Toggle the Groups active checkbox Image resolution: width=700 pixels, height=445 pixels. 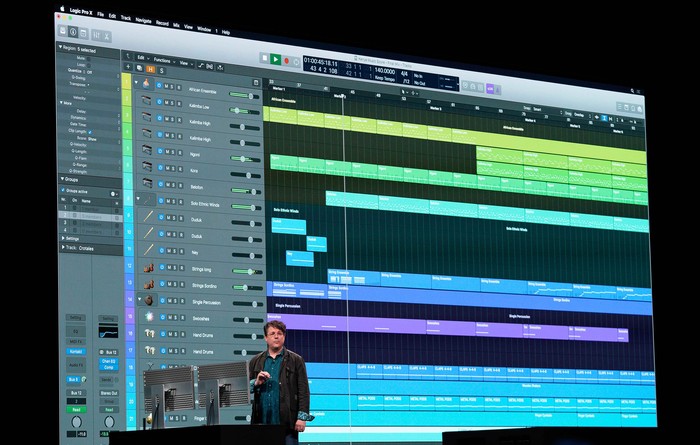pyautogui.click(x=63, y=190)
